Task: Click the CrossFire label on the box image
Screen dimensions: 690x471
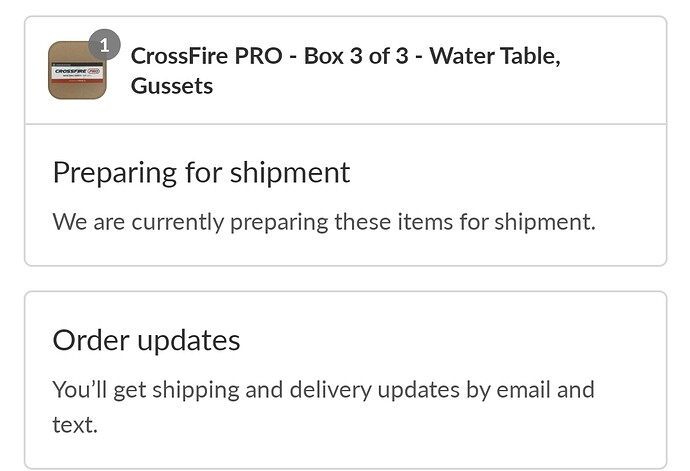Action: (77, 72)
